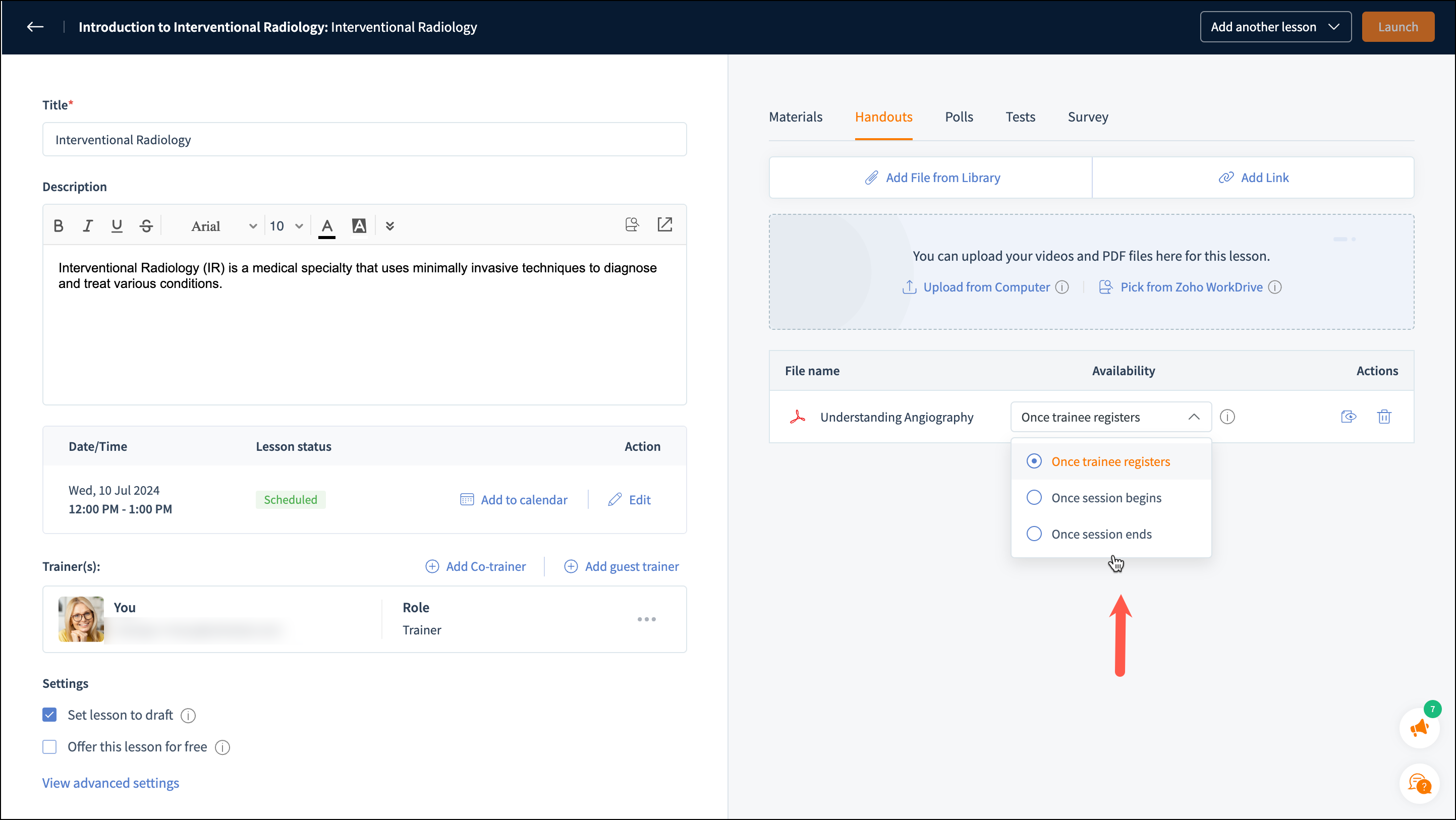Switch to the Materials tab
Screen dimensions: 1456x820
click(x=795, y=117)
